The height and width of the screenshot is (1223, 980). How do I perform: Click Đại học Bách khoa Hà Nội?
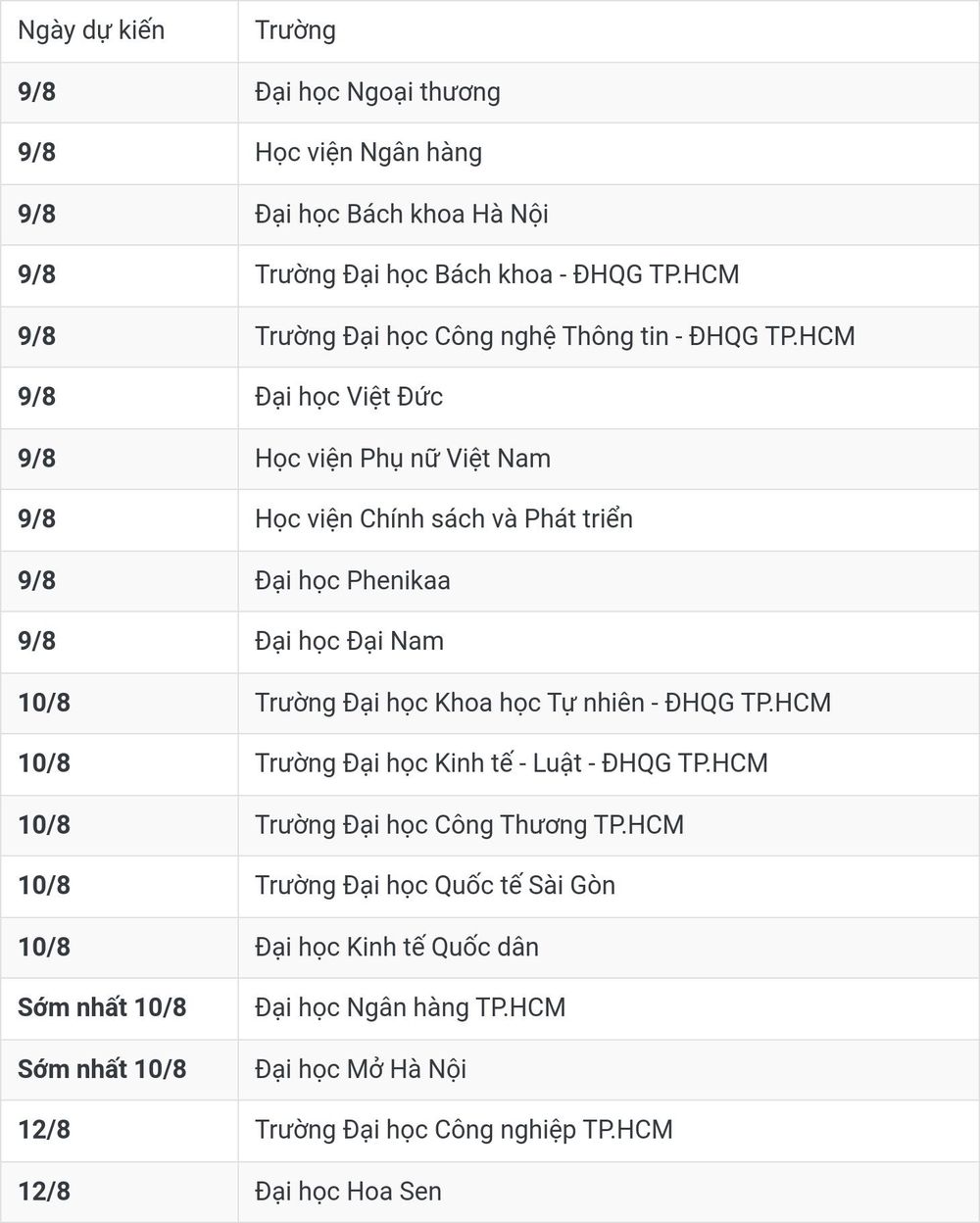tap(402, 214)
